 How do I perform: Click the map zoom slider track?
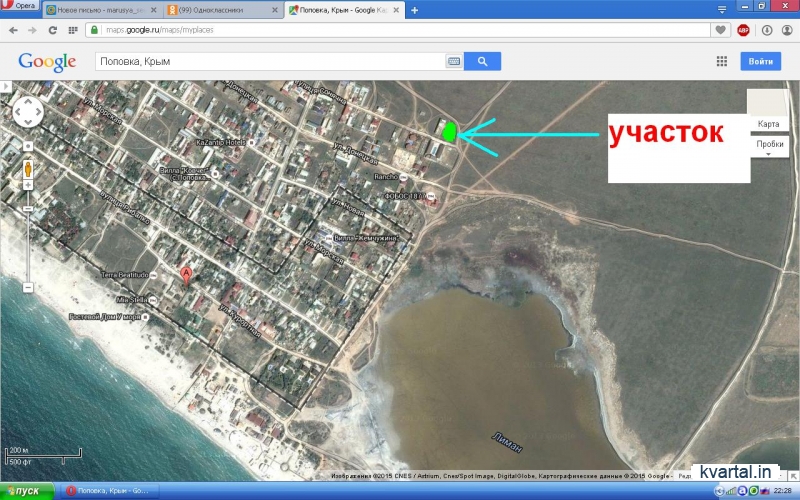pyautogui.click(x=28, y=240)
